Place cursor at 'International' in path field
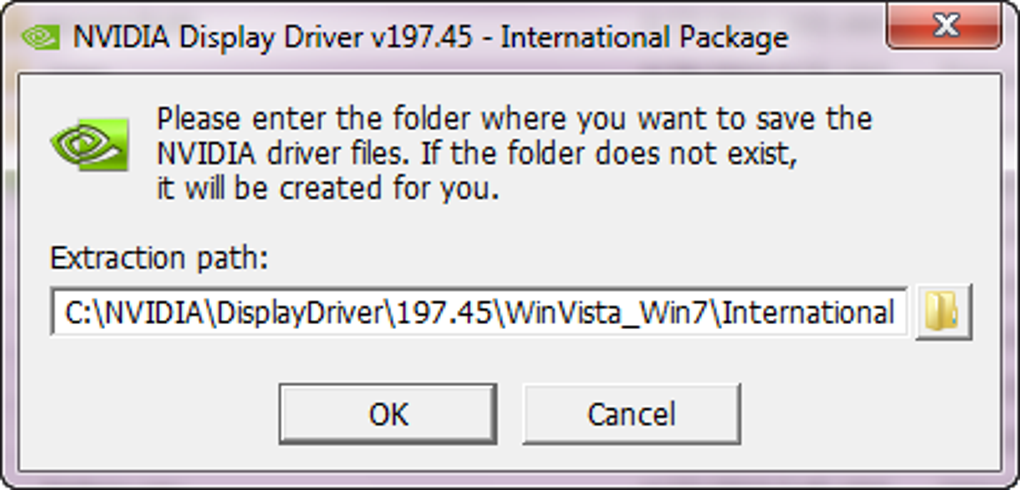1020x490 pixels. (807, 313)
